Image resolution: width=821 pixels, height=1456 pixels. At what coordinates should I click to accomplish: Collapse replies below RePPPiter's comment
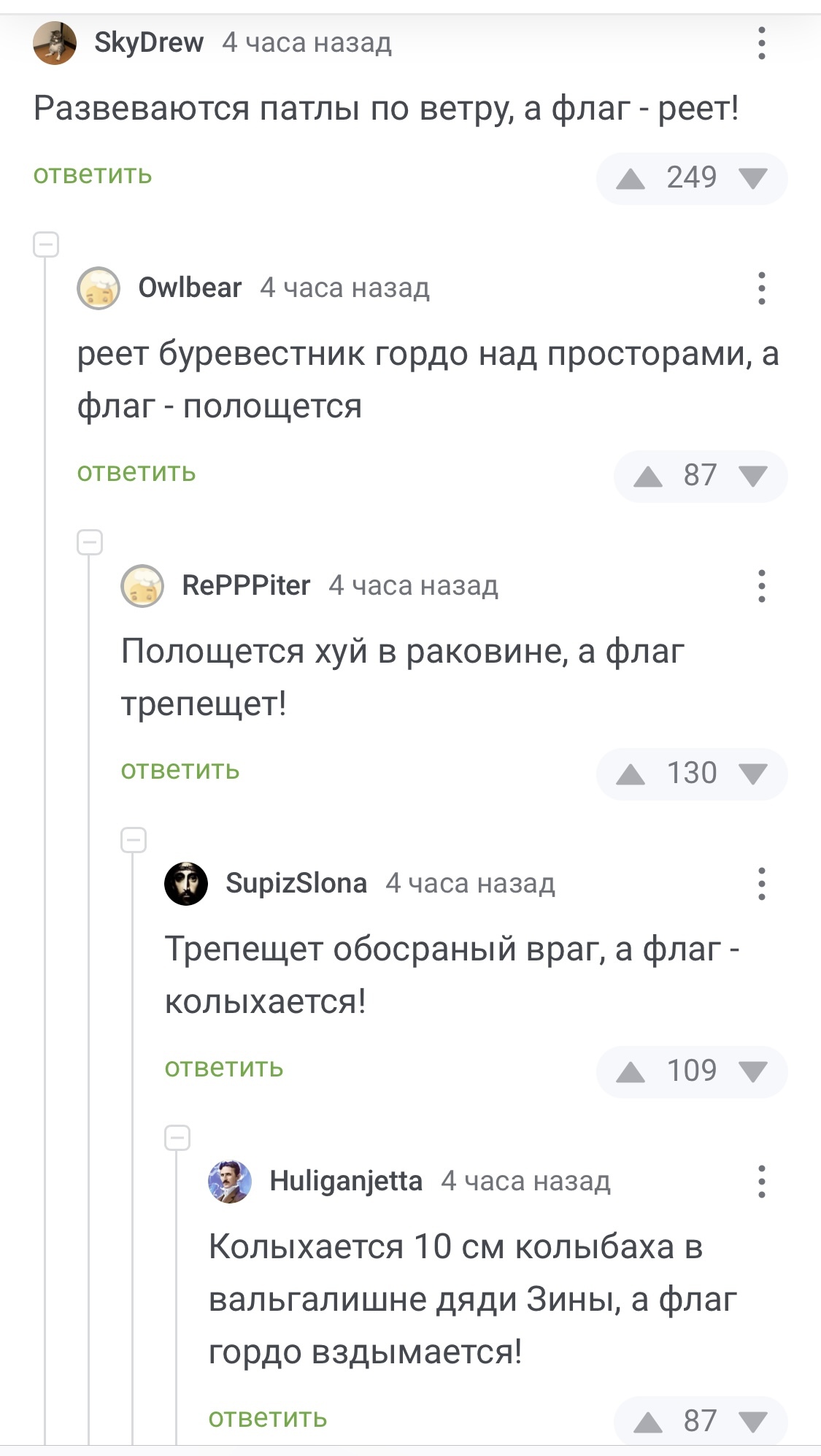click(x=134, y=840)
